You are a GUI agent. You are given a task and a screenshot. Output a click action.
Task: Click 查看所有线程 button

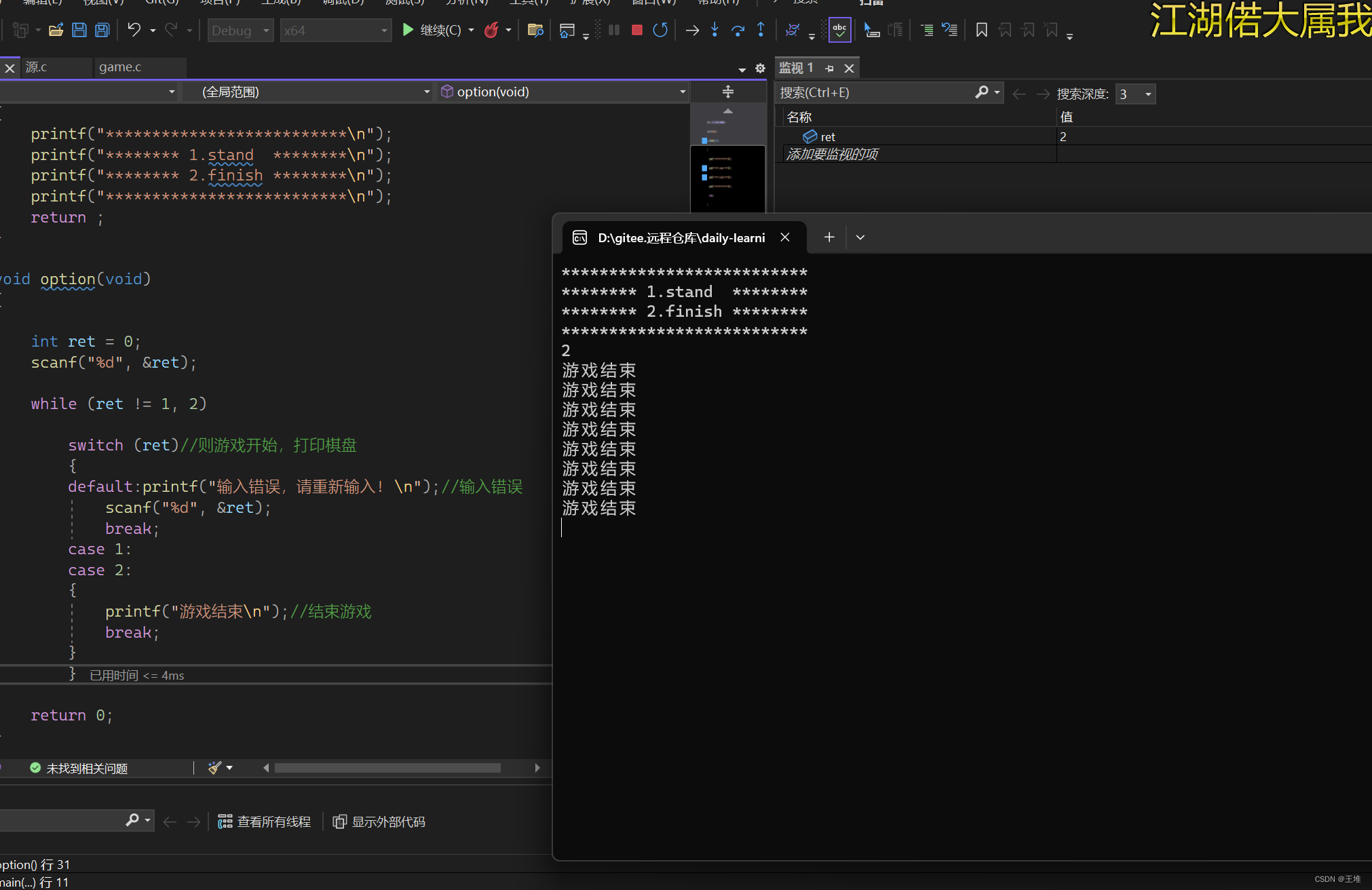click(x=265, y=821)
